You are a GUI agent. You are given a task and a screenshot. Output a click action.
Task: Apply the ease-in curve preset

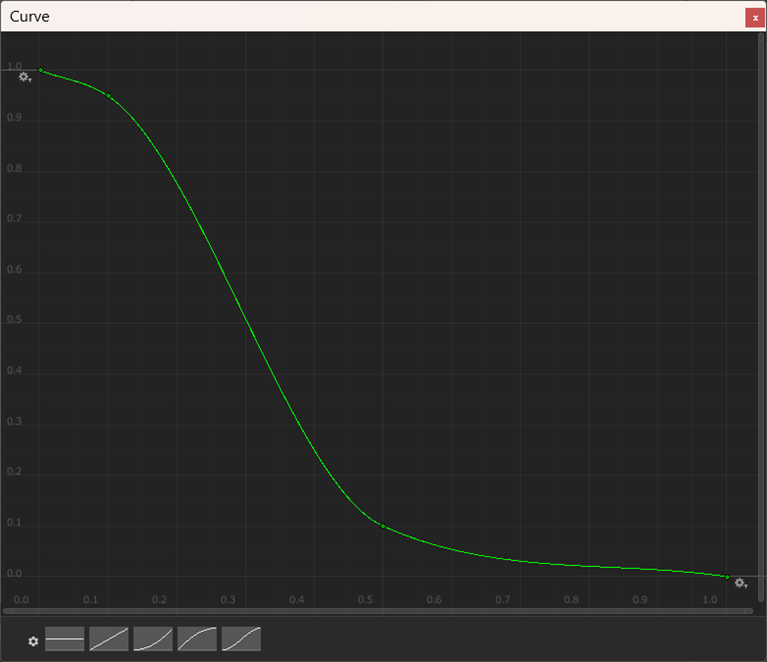[x=153, y=639]
